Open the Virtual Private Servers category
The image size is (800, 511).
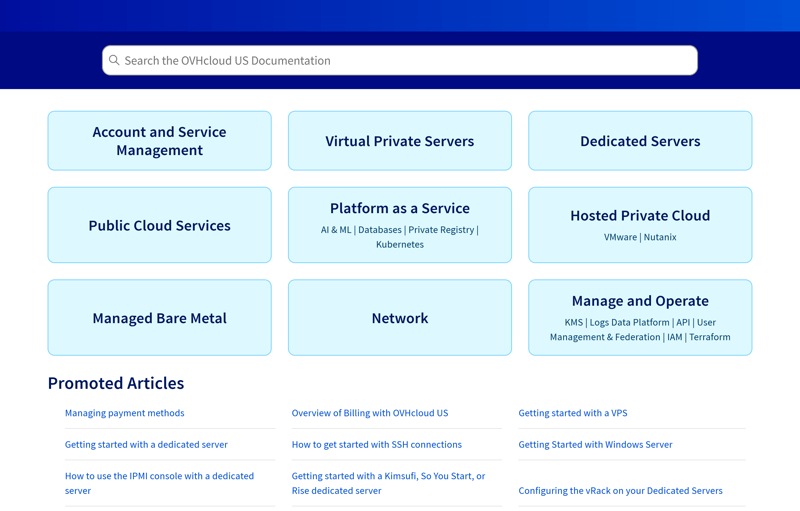[400, 141]
